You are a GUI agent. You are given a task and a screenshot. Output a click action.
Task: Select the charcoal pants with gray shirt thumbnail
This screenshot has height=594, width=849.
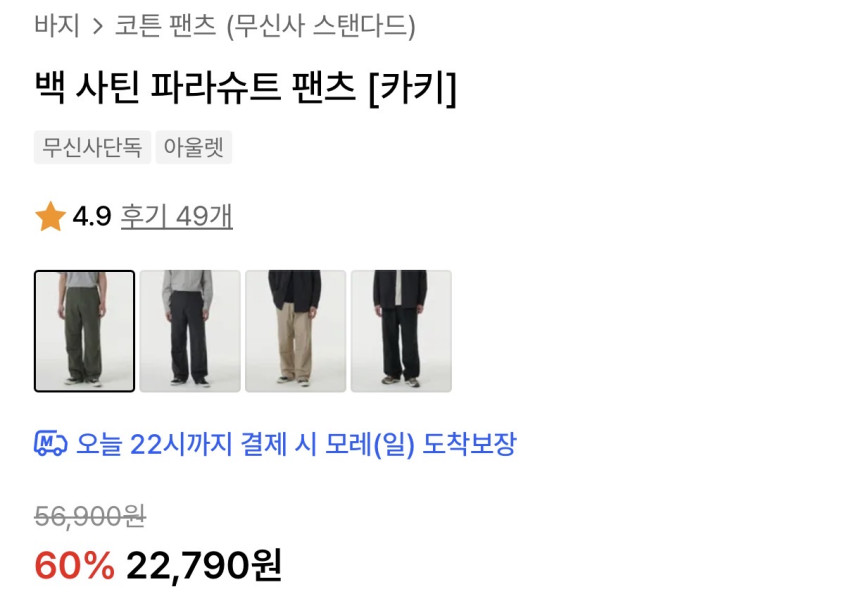click(x=190, y=331)
